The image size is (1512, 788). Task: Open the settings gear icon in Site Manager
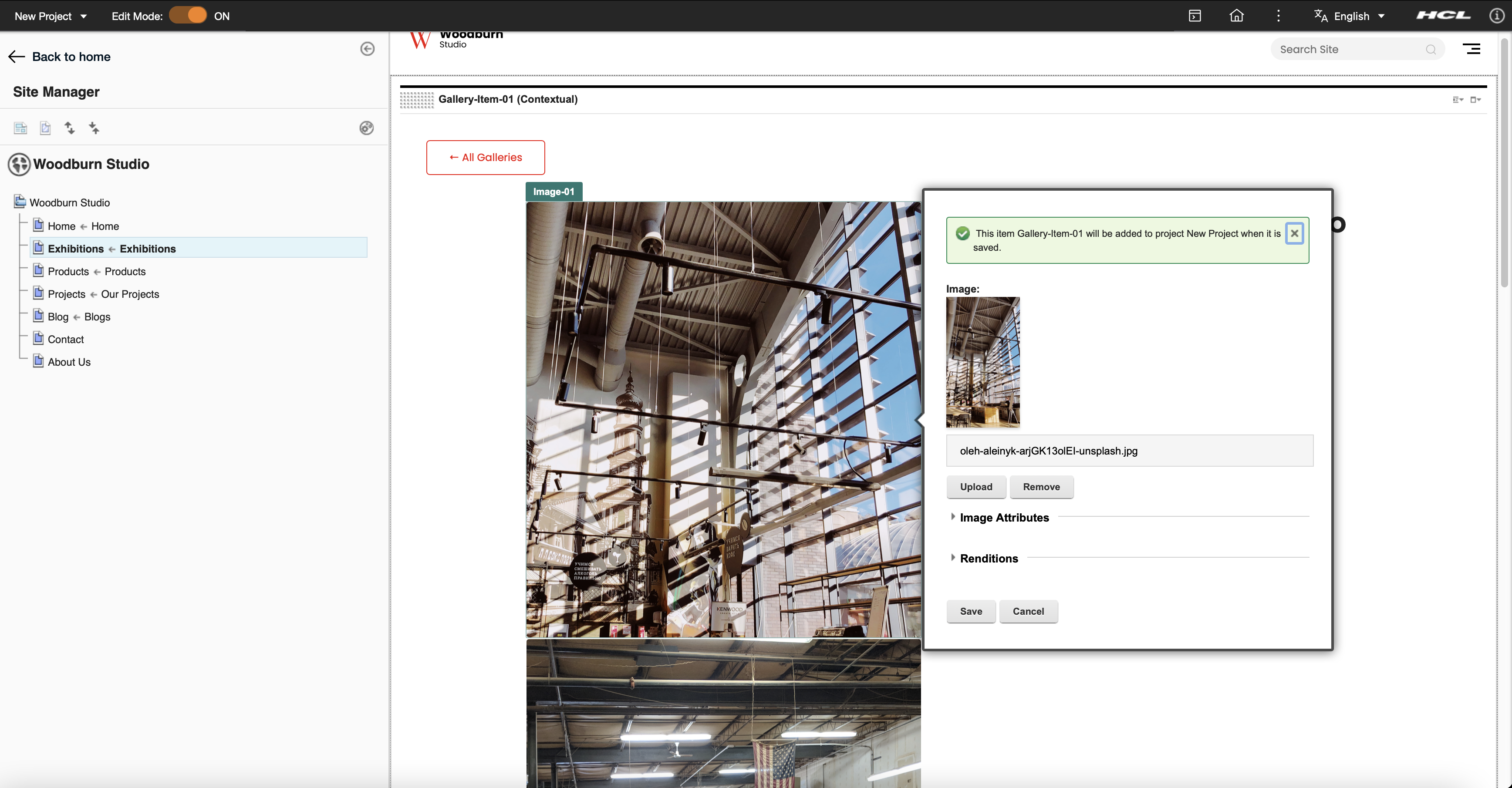(367, 127)
